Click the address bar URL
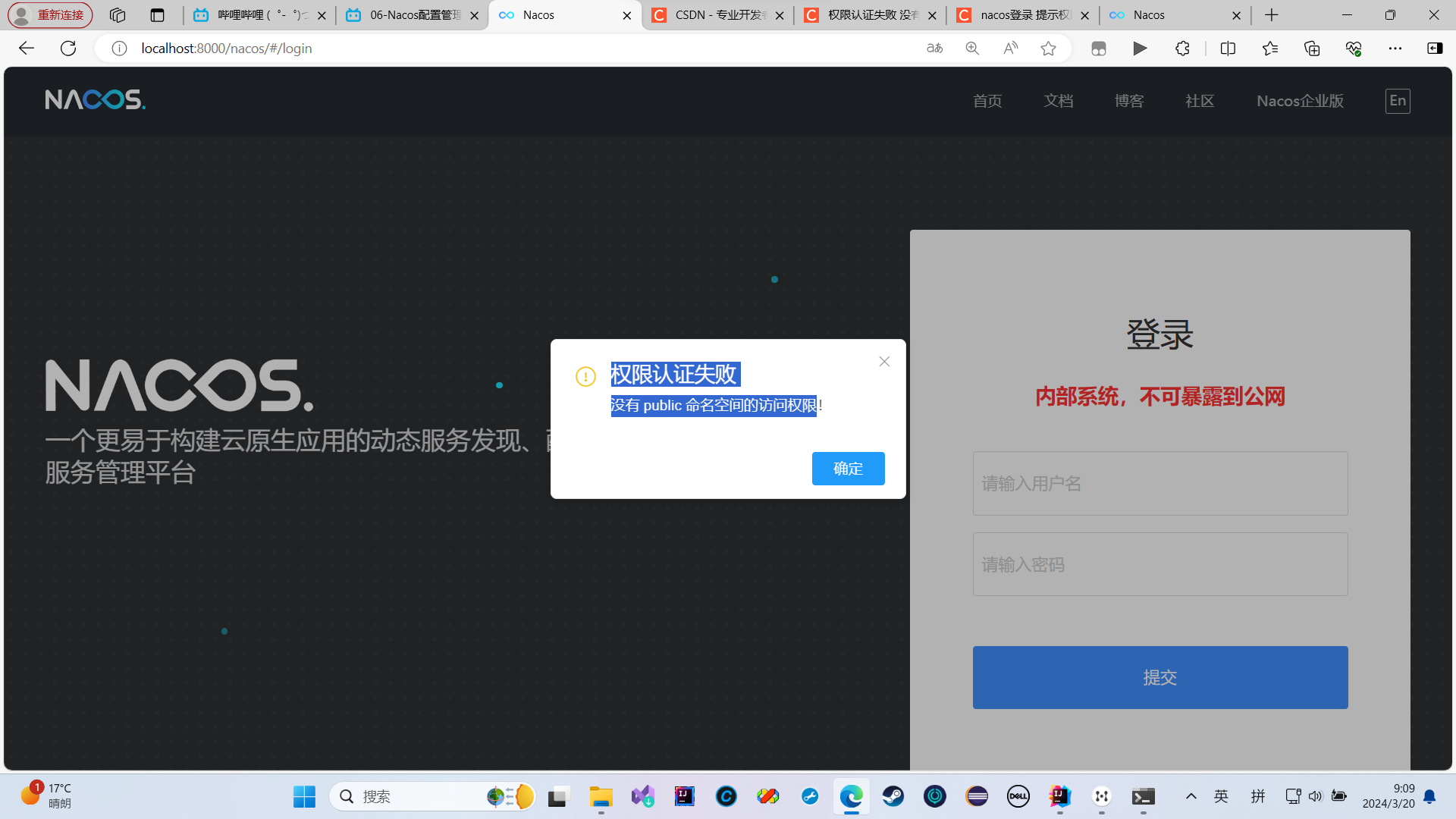Image resolution: width=1456 pixels, height=819 pixels. [227, 49]
